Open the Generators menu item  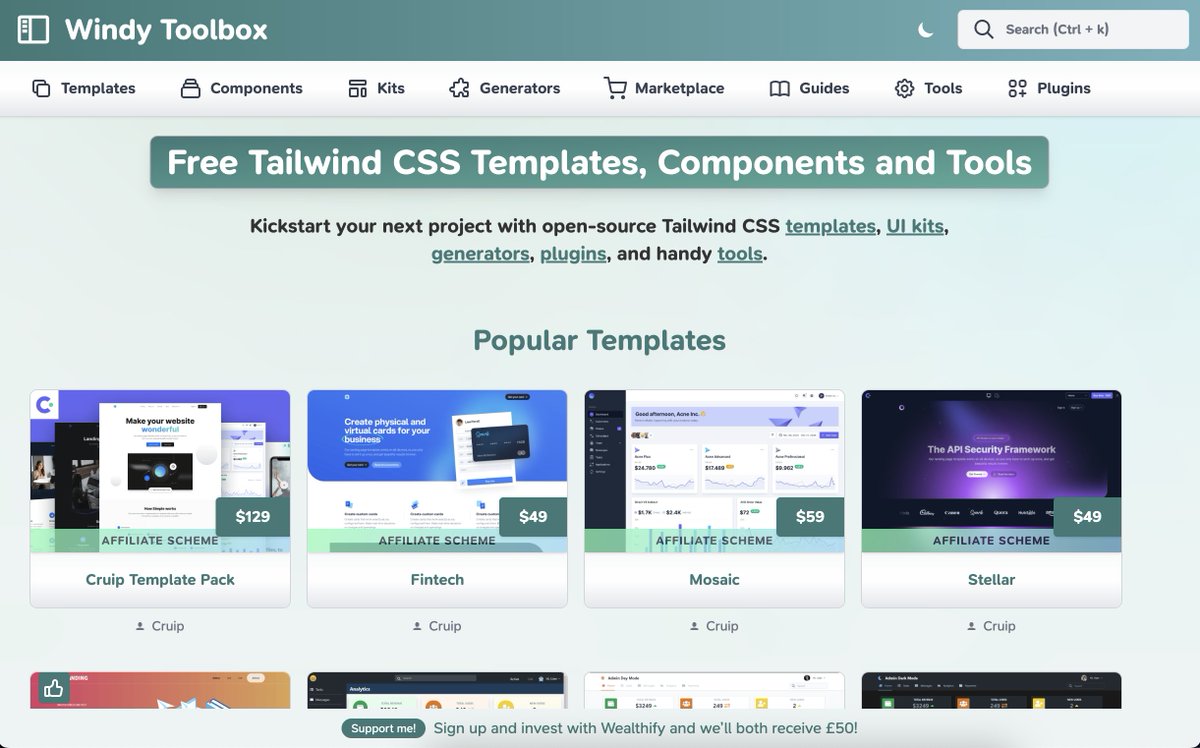[x=505, y=88]
